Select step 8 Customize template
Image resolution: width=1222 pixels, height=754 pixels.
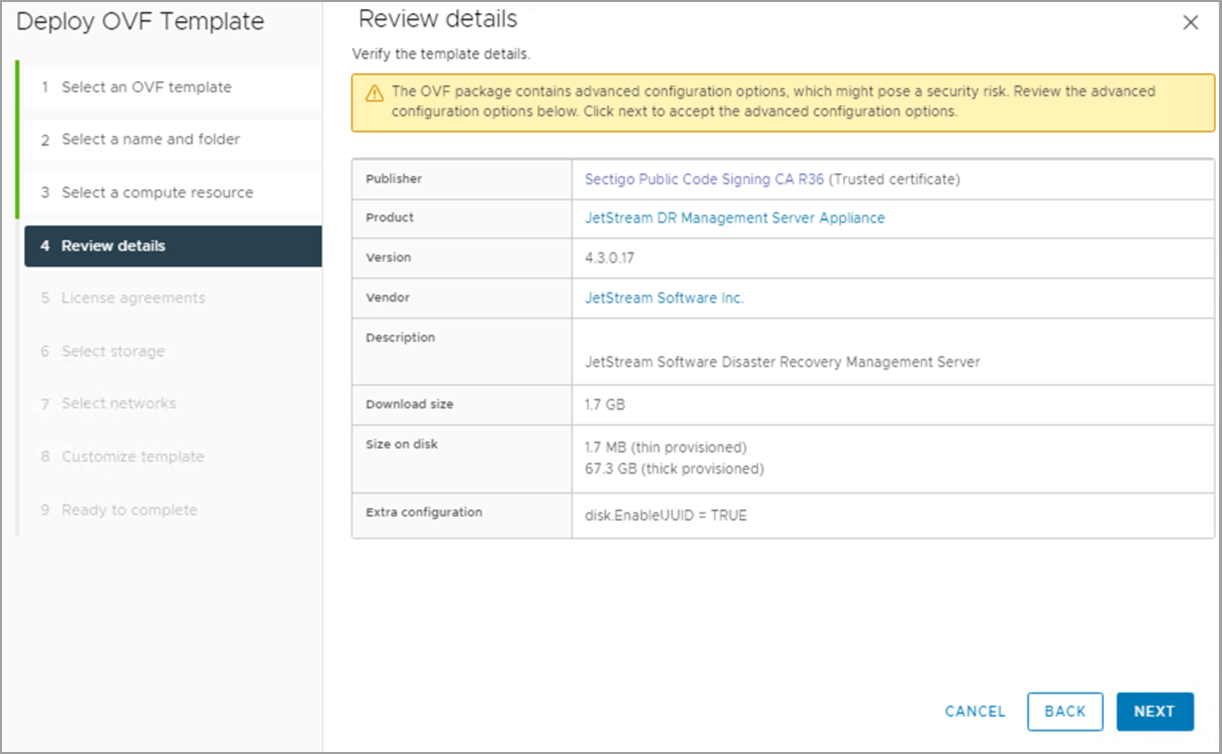(x=132, y=456)
